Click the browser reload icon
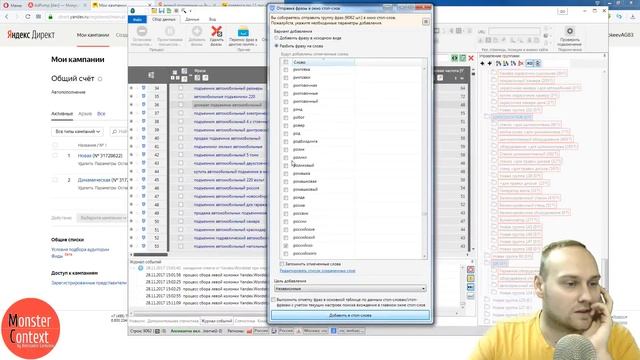This screenshot has width=640, height=360. 27,17
